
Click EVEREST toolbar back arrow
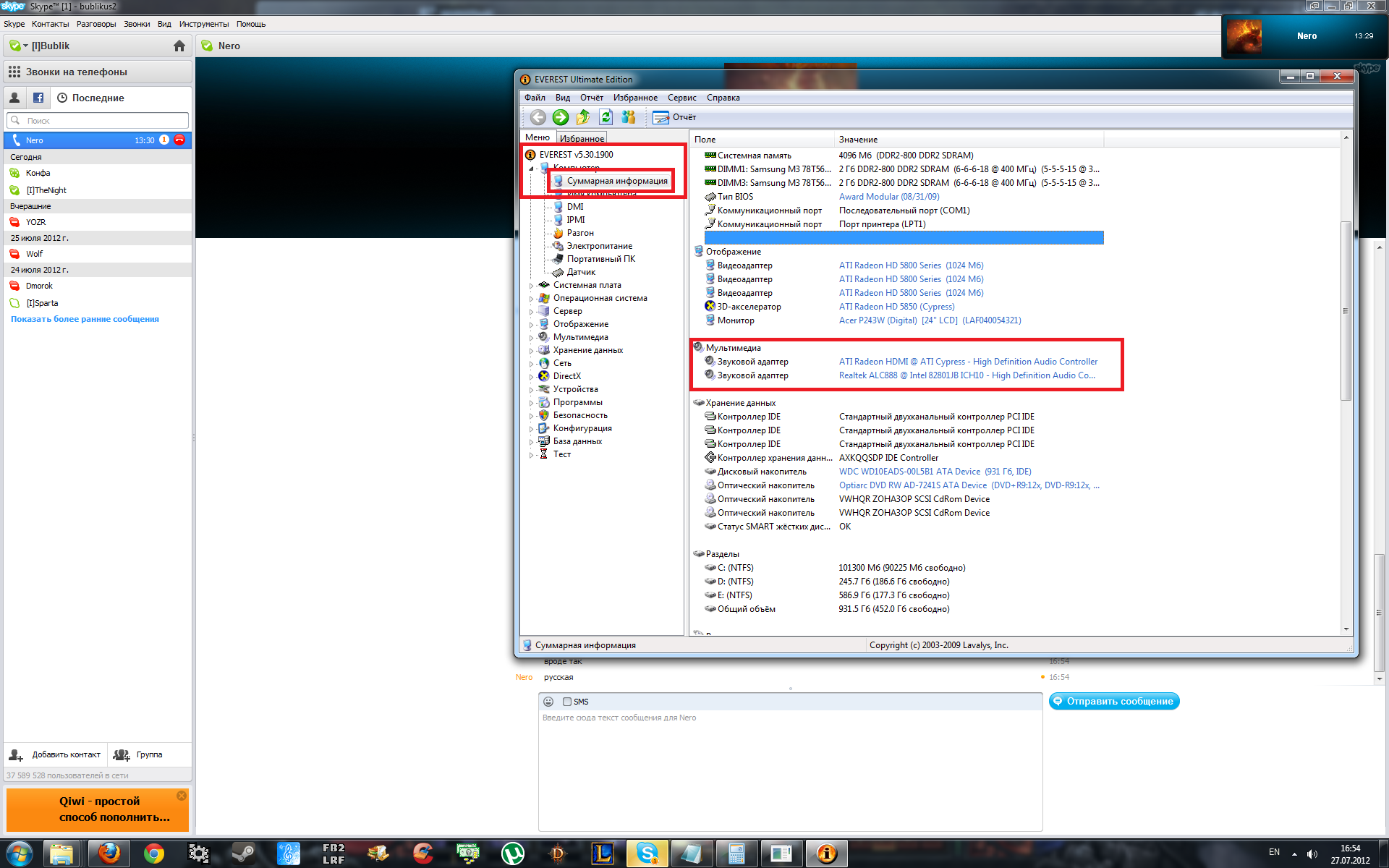coord(538,117)
